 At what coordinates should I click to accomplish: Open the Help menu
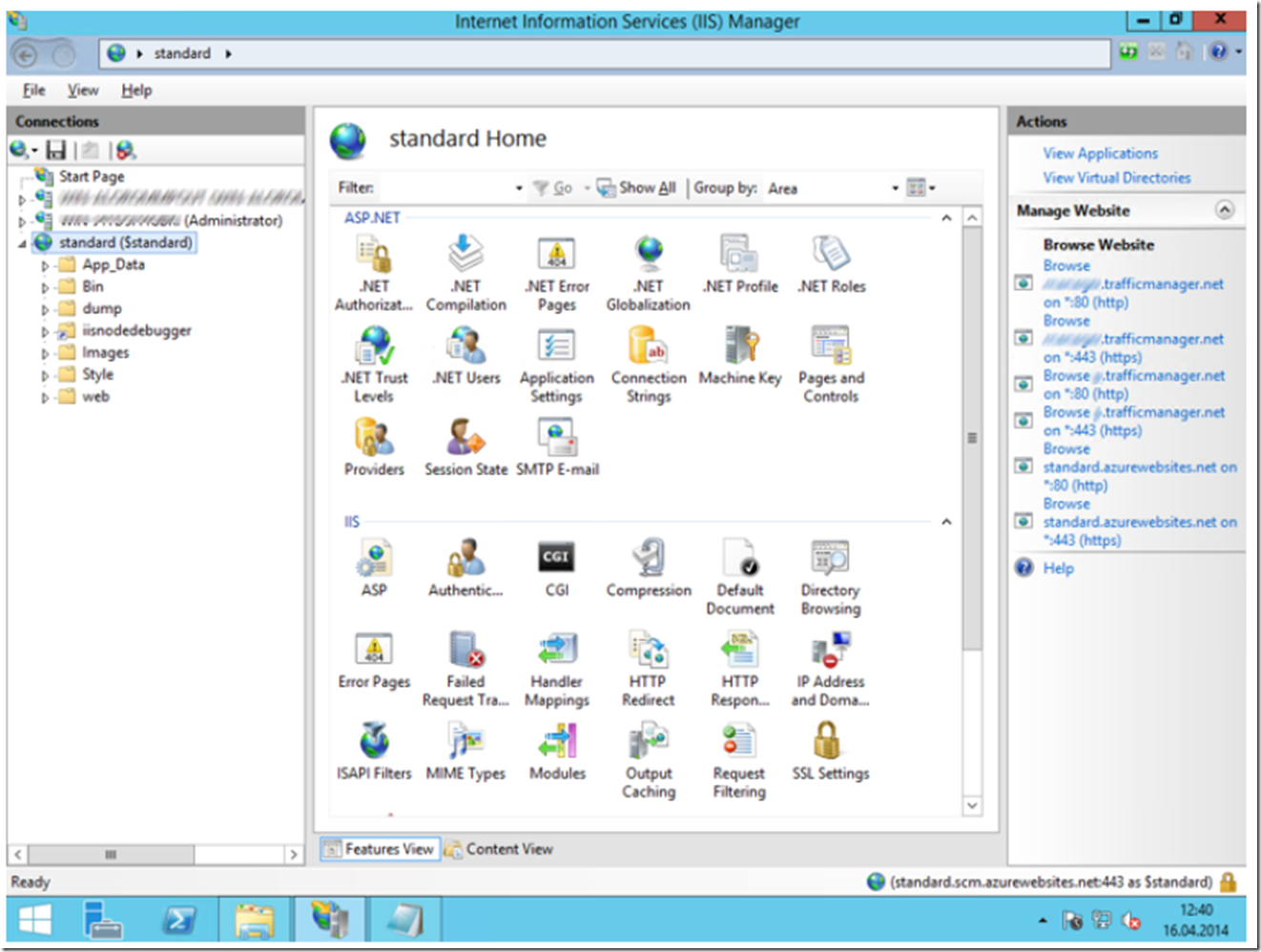click(x=136, y=90)
